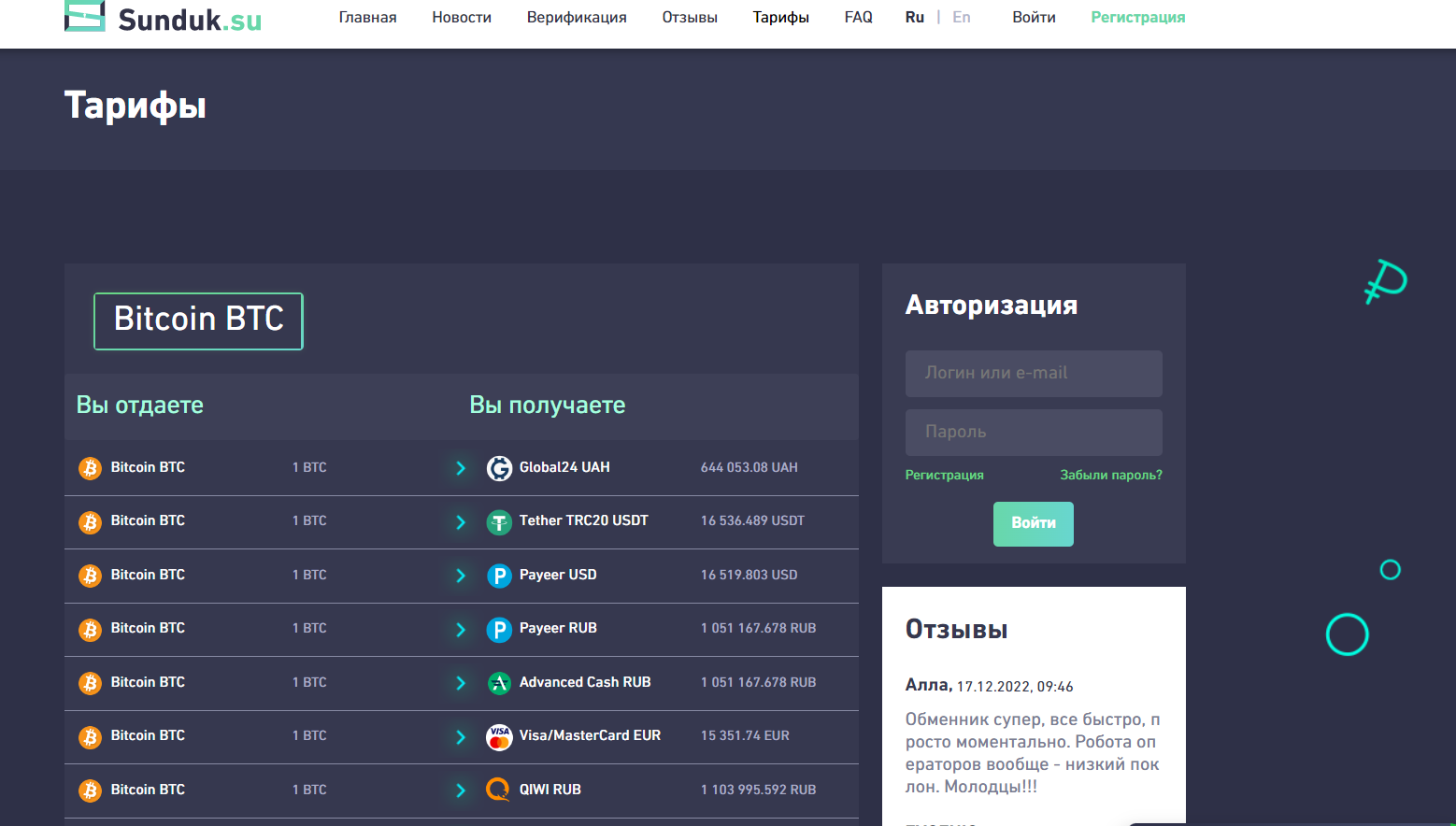Click arrow chevron in Tether TRC20 row
This screenshot has height=826, width=1456.
tap(461, 521)
